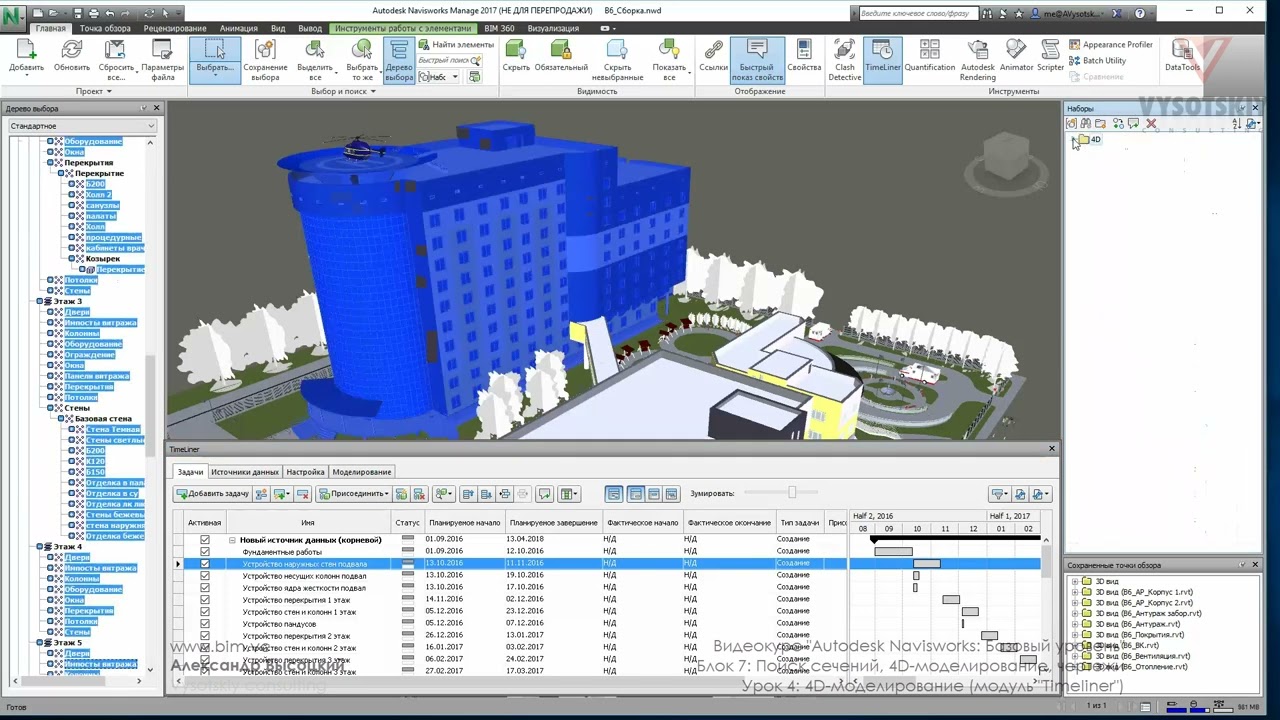This screenshot has height=720, width=1280.
Task: Open the Стандартное dropdown in selection tree
Action: pos(82,126)
